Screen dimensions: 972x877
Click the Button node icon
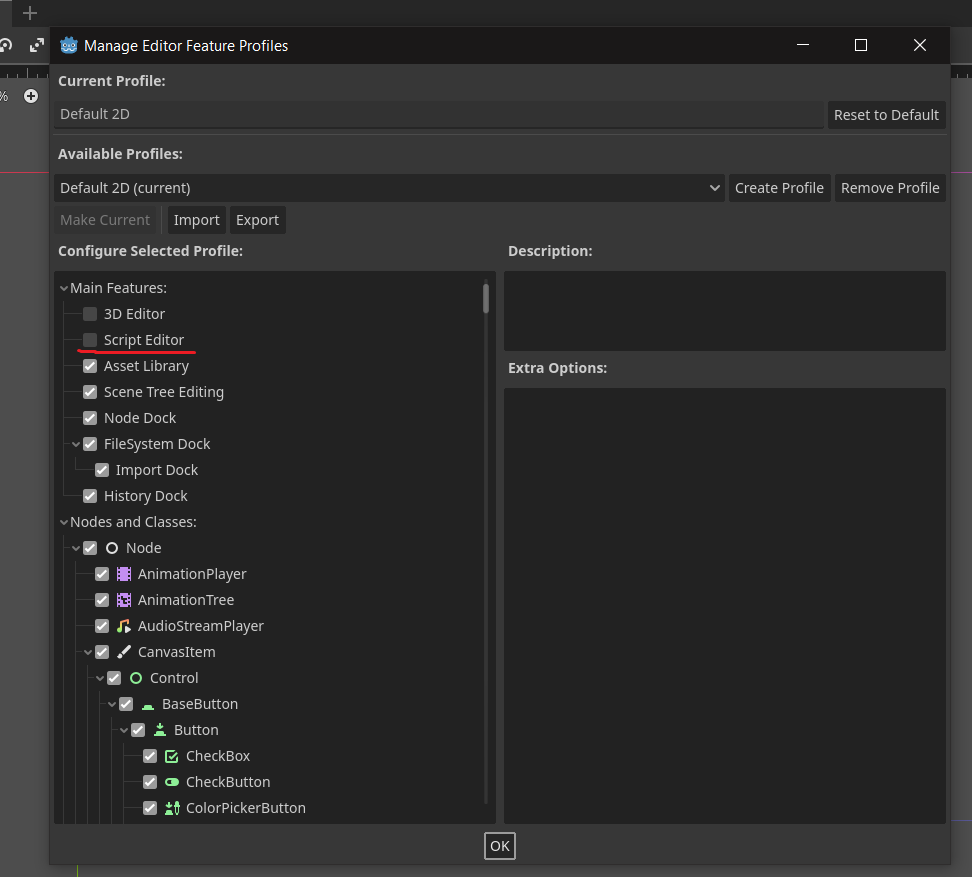(161, 729)
